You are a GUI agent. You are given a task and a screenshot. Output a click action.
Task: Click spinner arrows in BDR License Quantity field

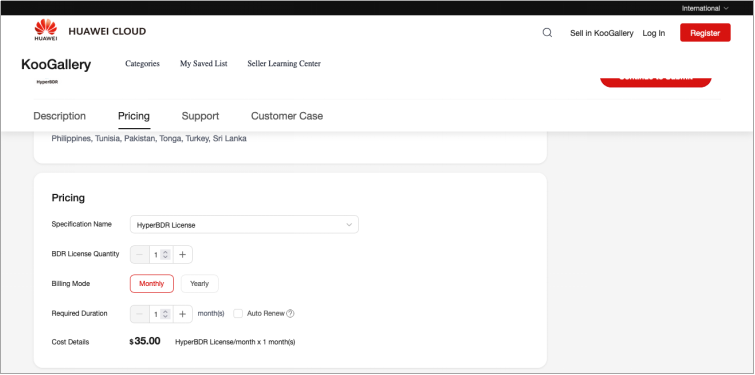[x=165, y=255]
